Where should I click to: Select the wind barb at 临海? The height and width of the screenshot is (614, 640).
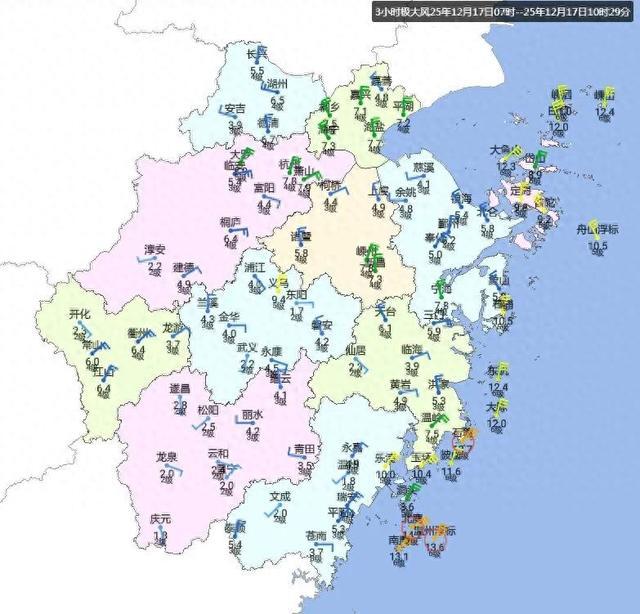[x=421, y=356]
